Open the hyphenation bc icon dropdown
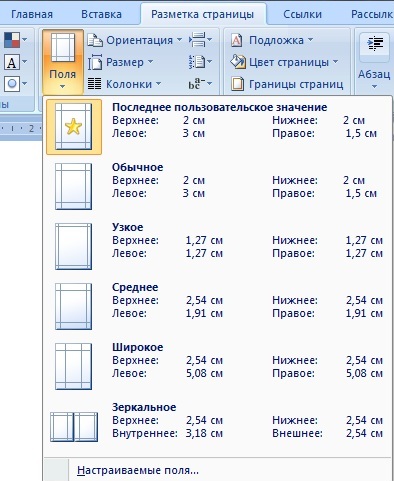The width and height of the screenshot is (394, 481). 200,84
